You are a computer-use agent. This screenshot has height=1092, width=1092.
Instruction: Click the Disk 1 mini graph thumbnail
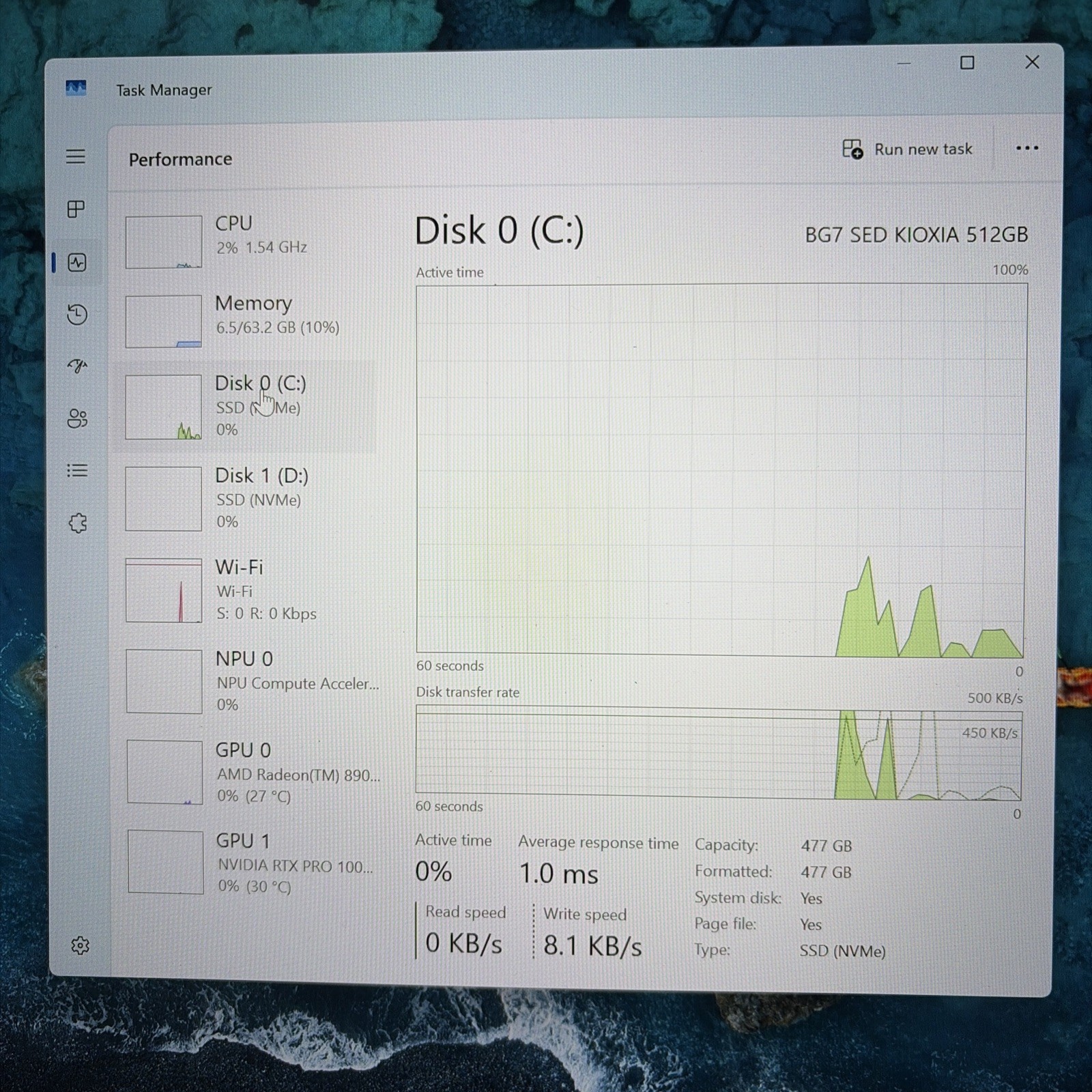[x=164, y=499]
